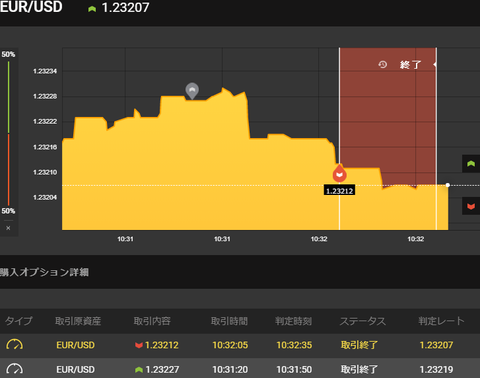Click the 1.23204 price axis label
Image resolution: width=480 pixels, height=378 pixels.
click(45, 197)
